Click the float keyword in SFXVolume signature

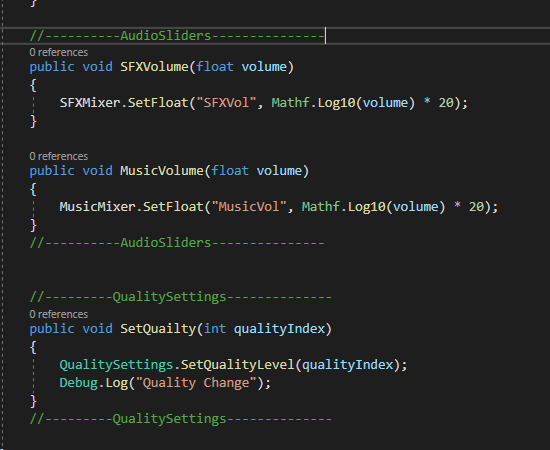215,67
